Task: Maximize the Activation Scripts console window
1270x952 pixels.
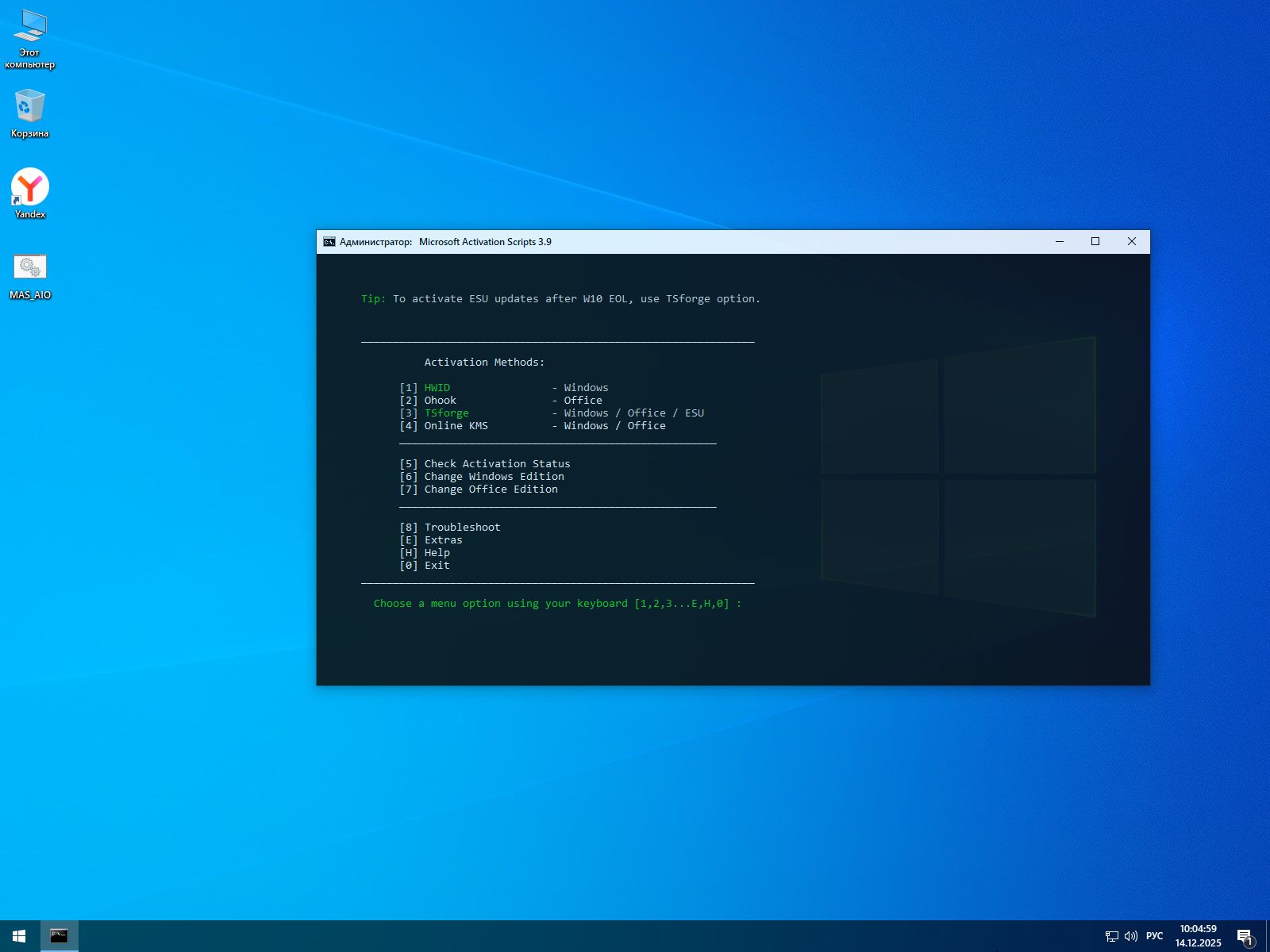Action: [x=1095, y=242]
